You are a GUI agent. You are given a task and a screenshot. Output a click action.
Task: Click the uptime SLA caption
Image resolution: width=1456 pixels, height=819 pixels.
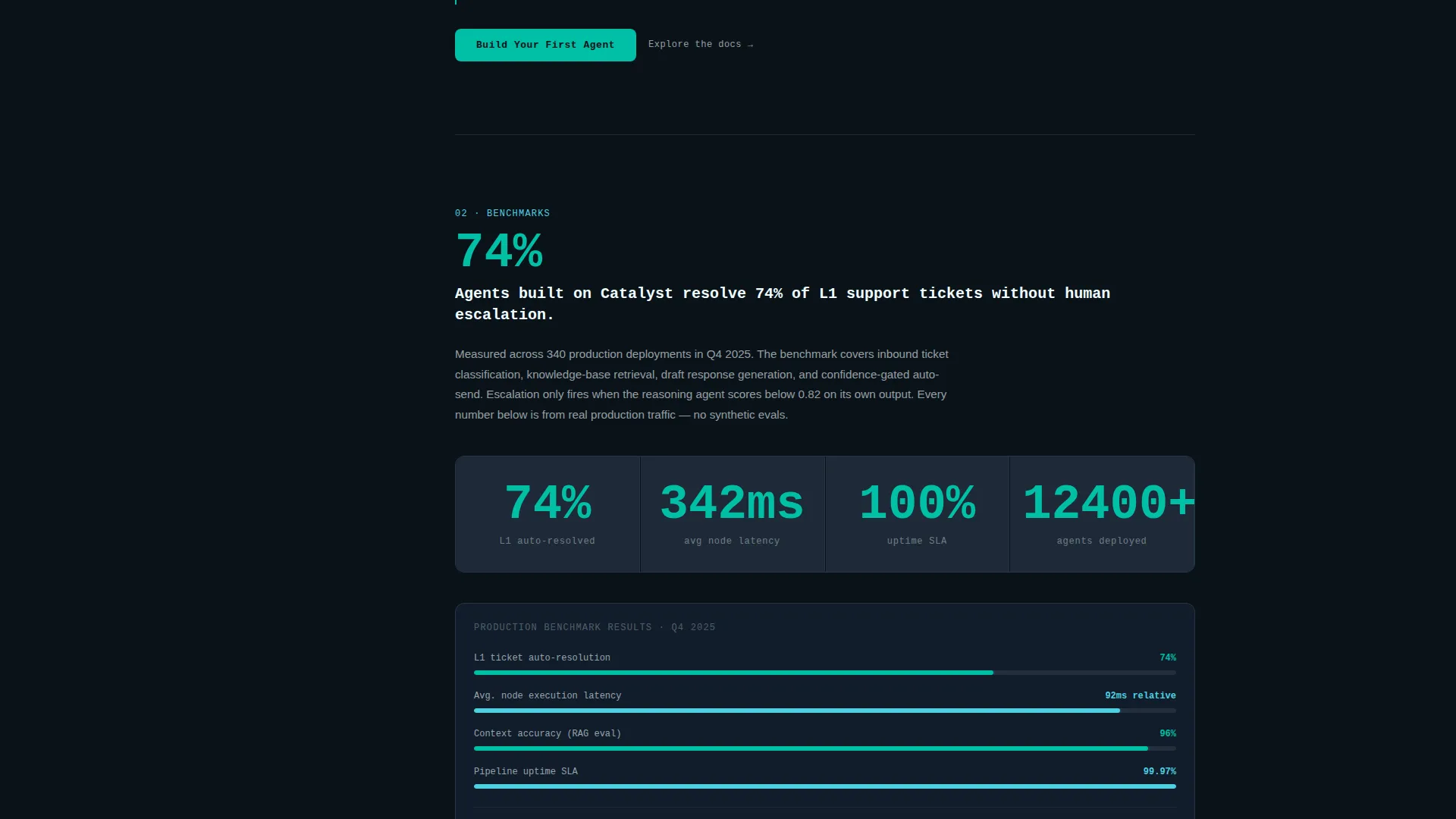pyautogui.click(x=917, y=541)
